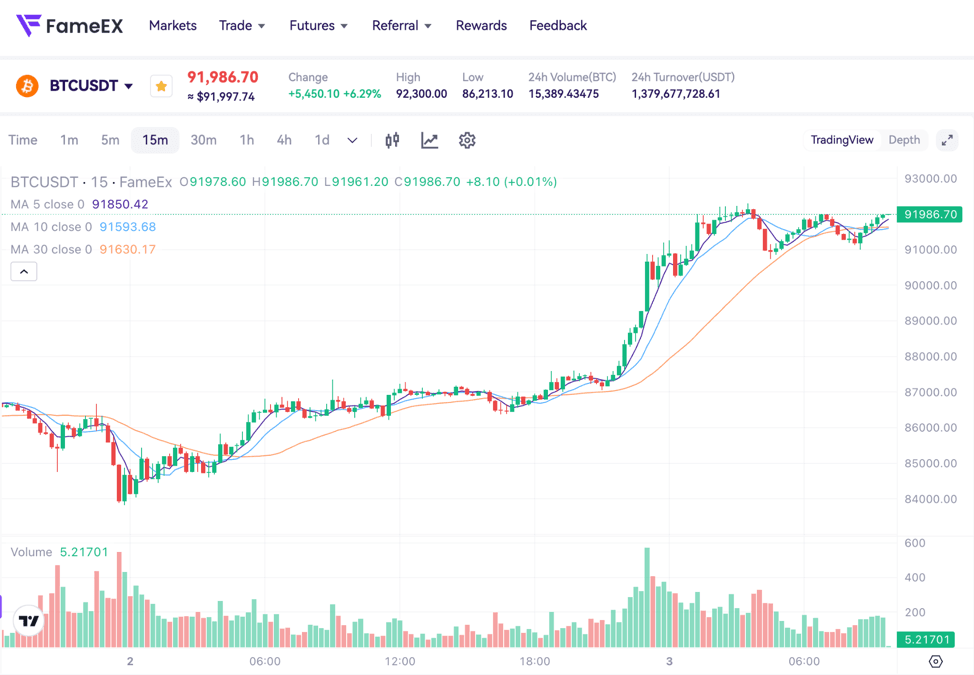
Task: Open the indicators chart icon
Action: click(430, 140)
